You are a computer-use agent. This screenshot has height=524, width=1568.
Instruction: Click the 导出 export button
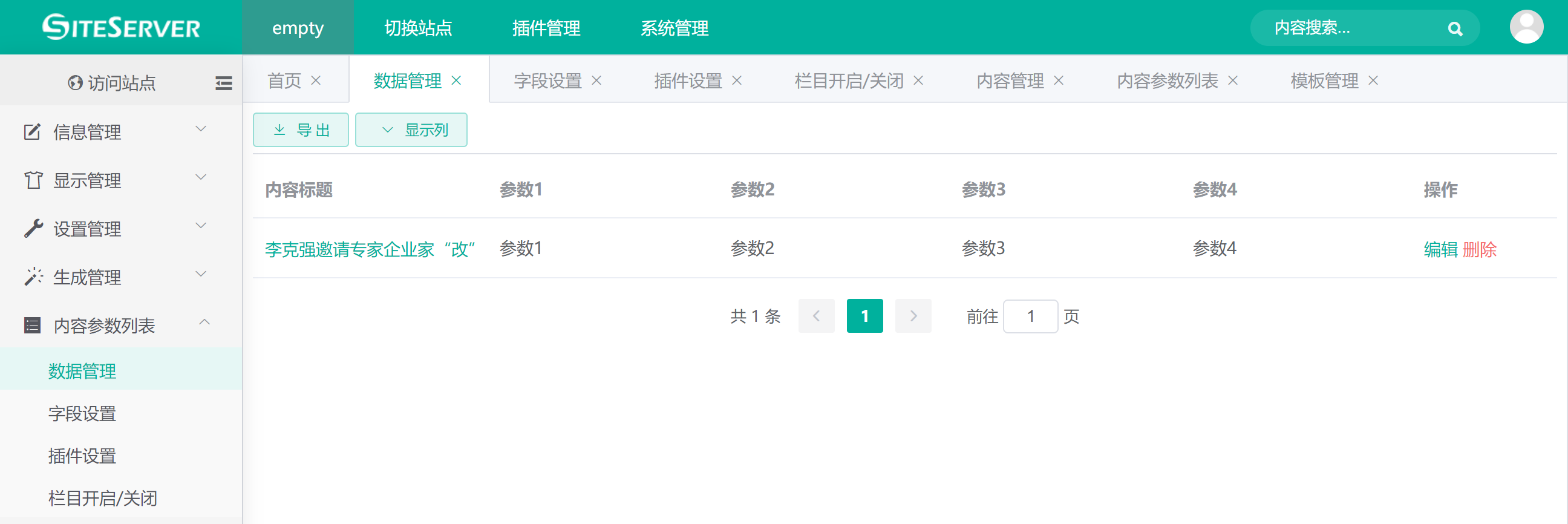[x=301, y=129]
